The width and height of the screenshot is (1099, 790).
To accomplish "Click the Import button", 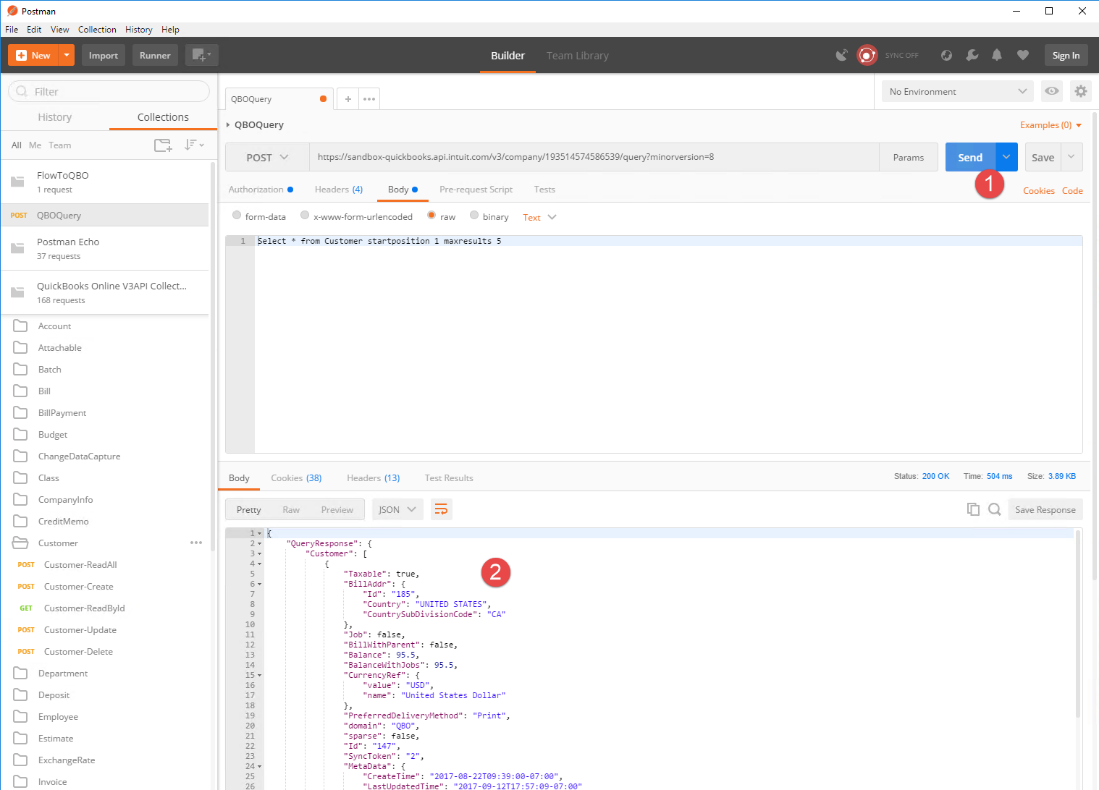I will (x=103, y=55).
